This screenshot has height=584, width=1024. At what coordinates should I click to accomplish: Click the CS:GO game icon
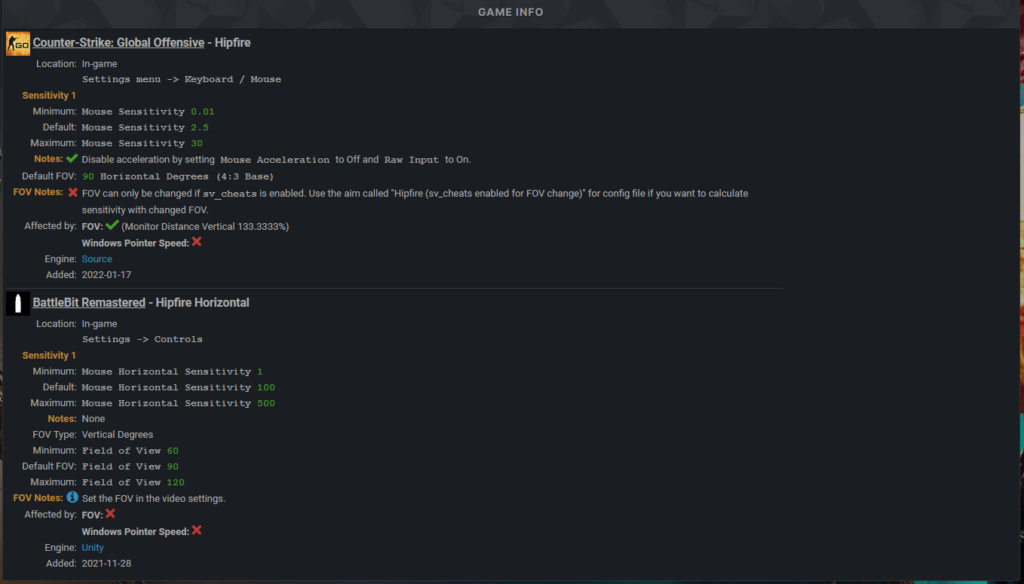point(18,44)
